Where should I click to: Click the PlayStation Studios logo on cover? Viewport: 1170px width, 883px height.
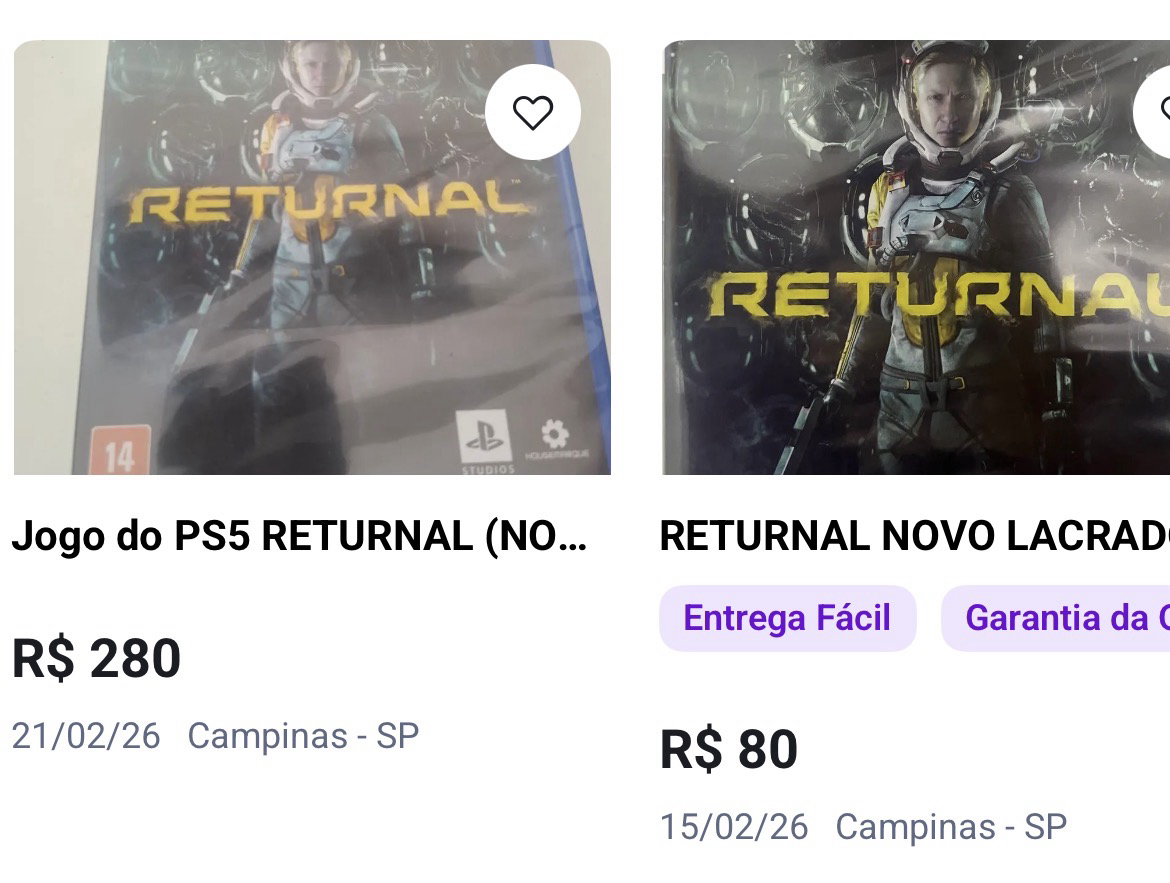485,441
